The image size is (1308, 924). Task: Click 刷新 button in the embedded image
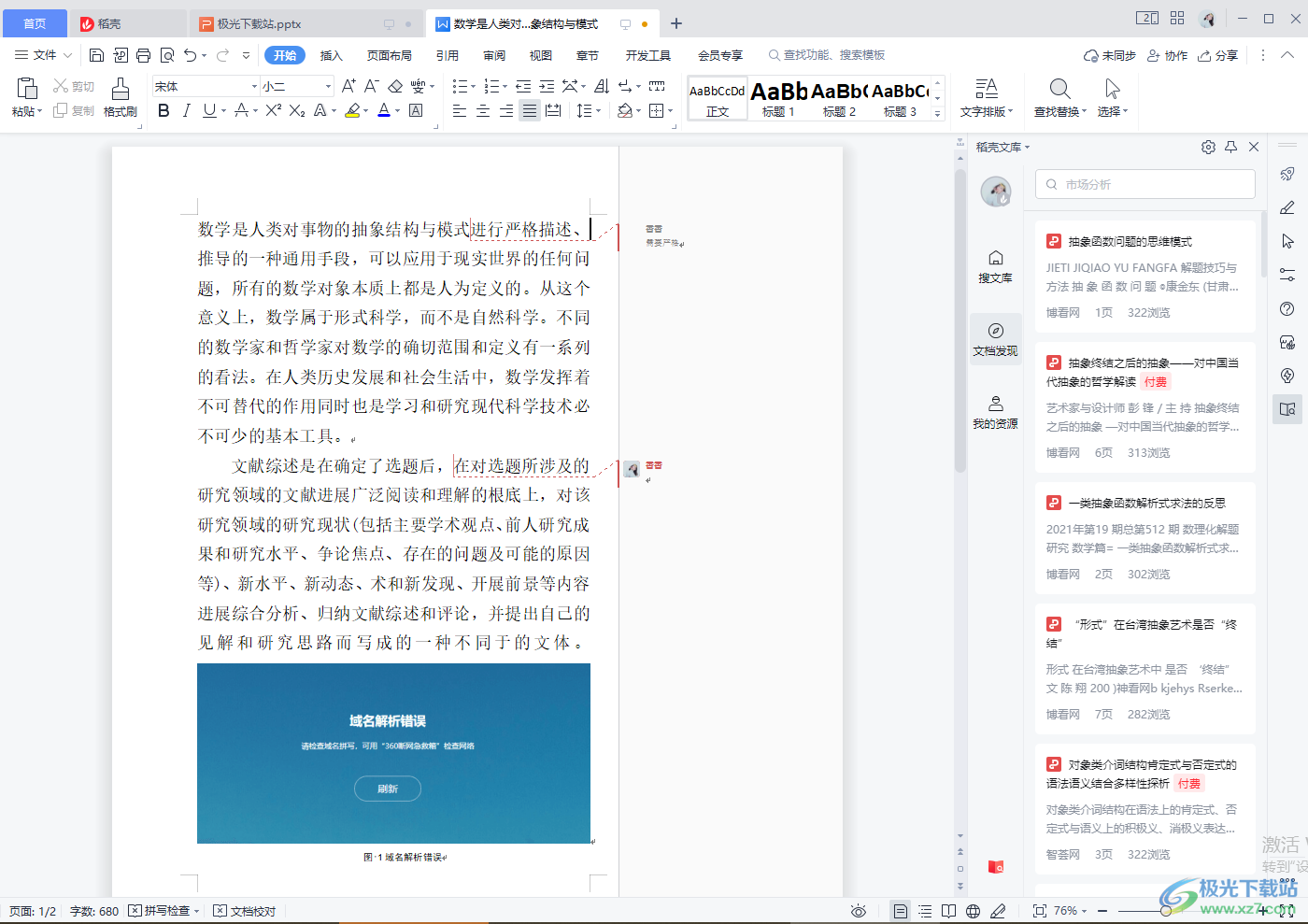(x=388, y=789)
